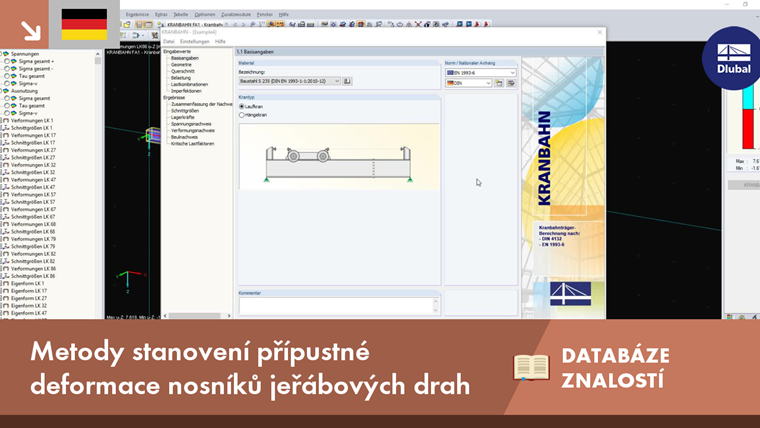
Task: Click the Schnittgrößen LK 1 icon
Action: coord(6,128)
